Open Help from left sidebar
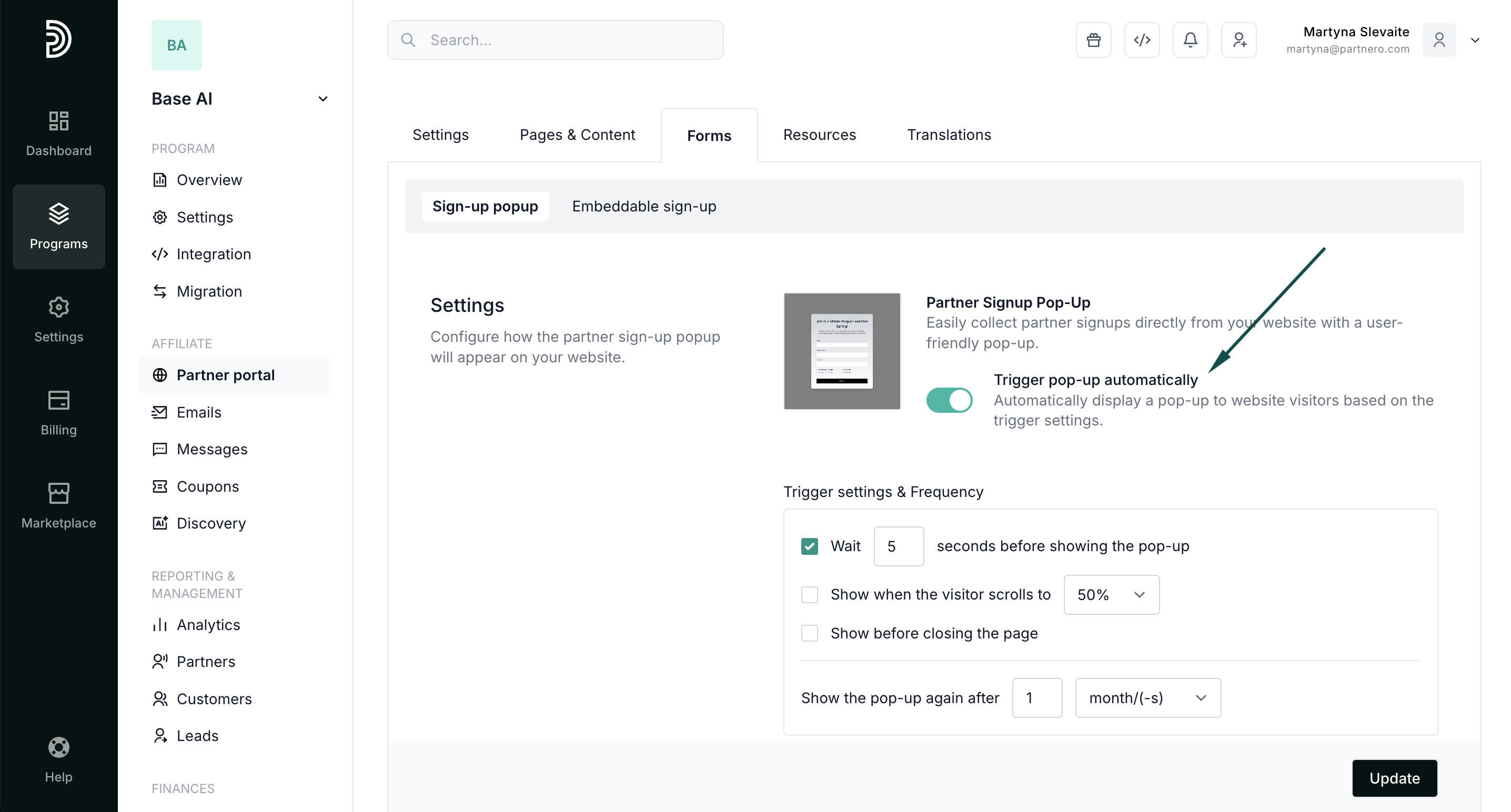Screen dimensions: 1511x812 58,760
